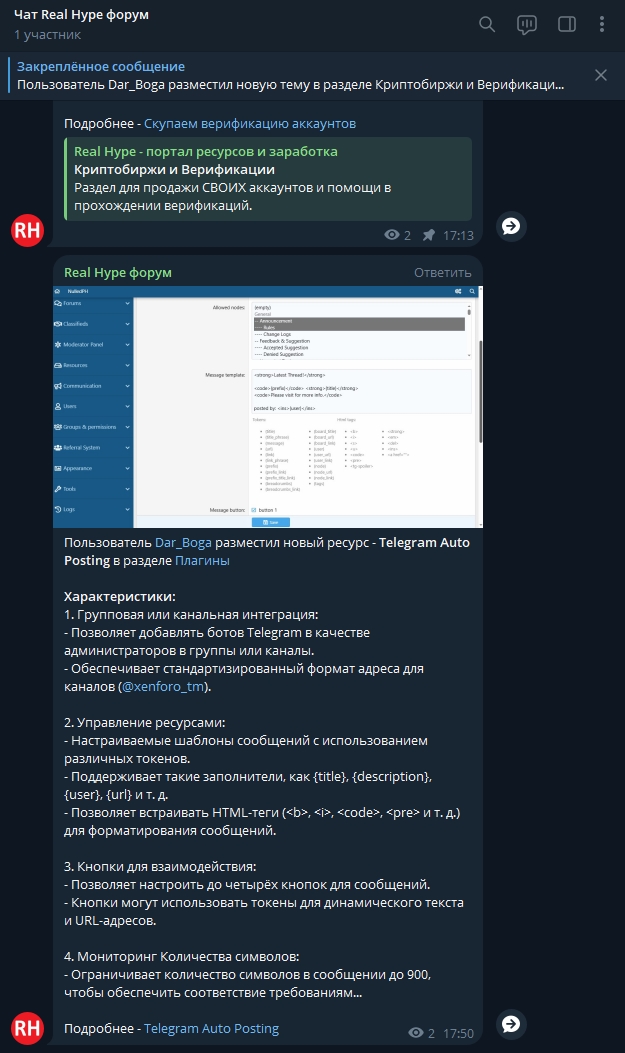Tick the 'button 1' checkbox in the screenshot
This screenshot has width=625, height=1053.
pos(252,510)
